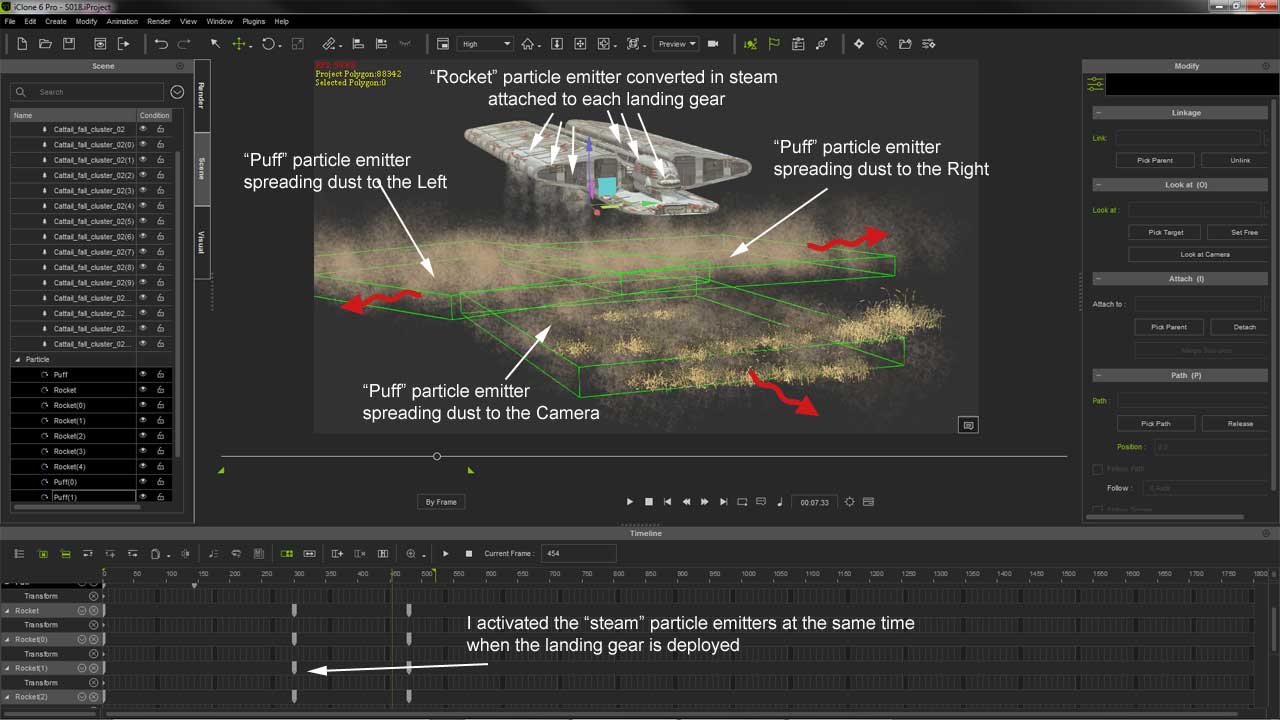1280x720 pixels.
Task: Open the Export icon in the top toolbar
Action: [x=123, y=44]
